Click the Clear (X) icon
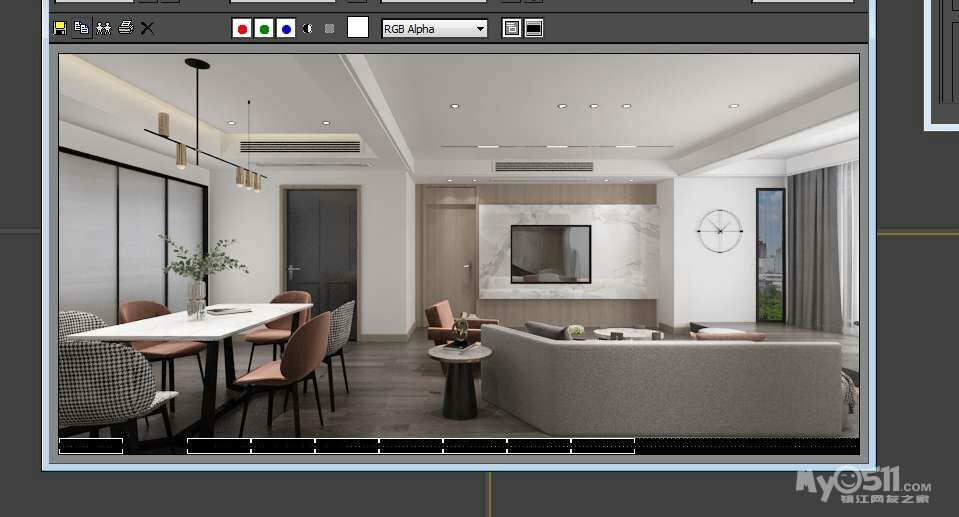The height and width of the screenshot is (517, 959). tap(147, 28)
